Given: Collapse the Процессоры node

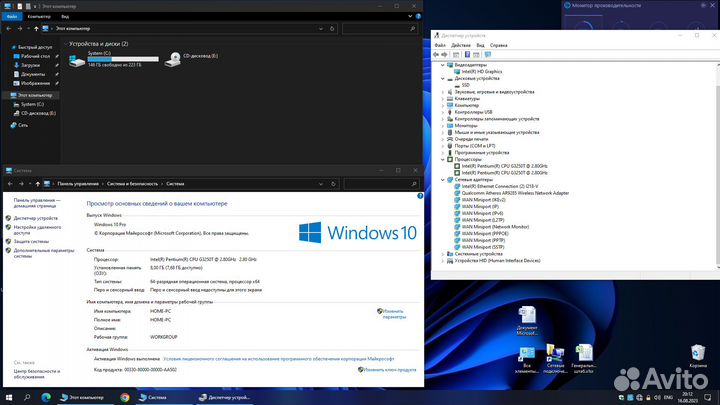Looking at the screenshot, I should tap(443, 159).
